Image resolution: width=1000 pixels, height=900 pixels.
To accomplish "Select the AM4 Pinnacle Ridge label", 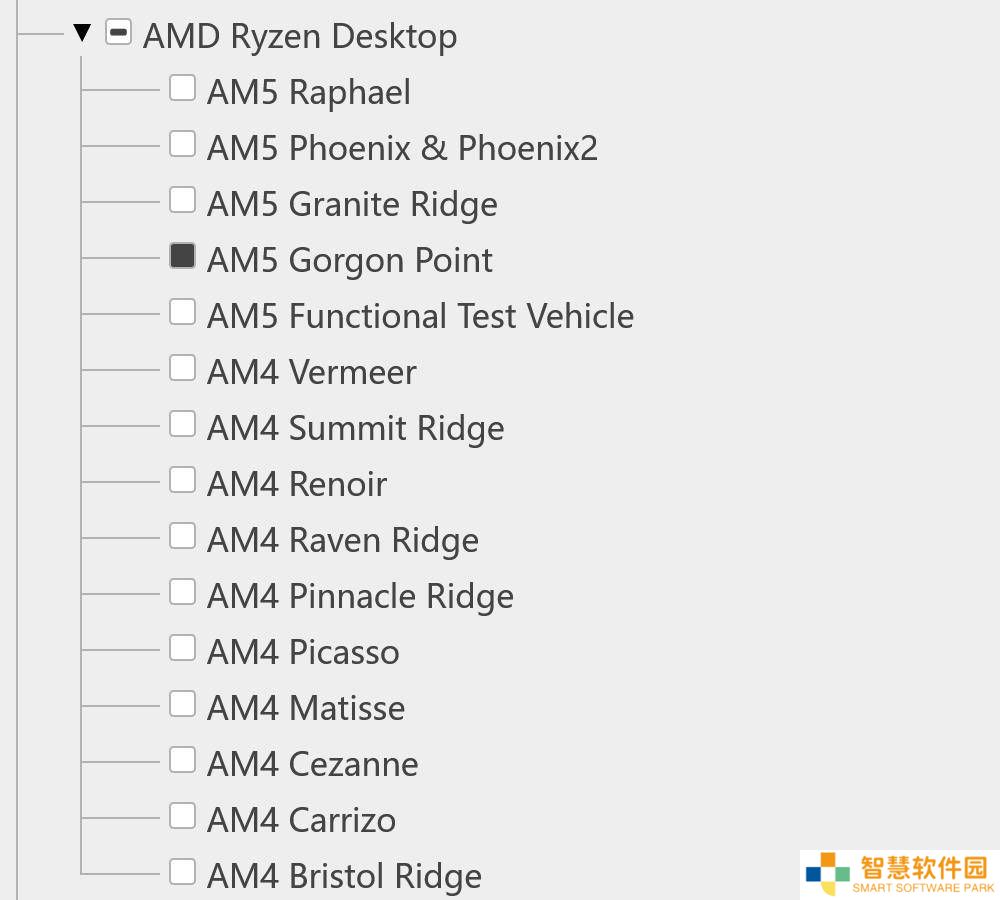I will [360, 597].
